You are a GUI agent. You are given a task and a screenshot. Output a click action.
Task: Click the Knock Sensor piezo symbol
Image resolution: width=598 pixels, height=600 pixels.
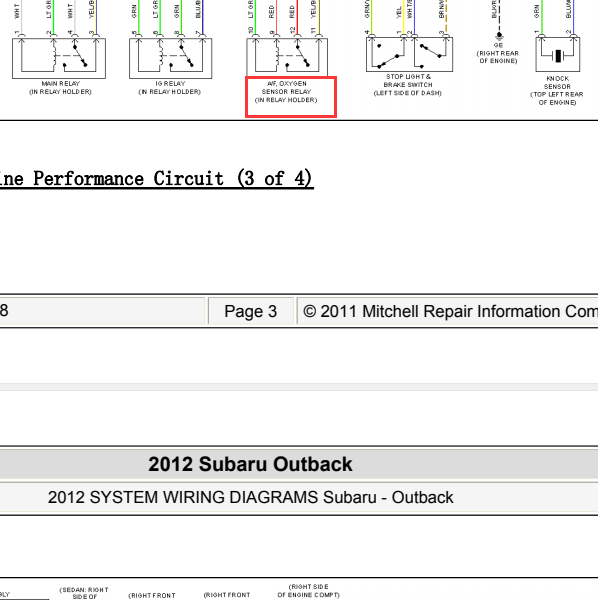point(558,55)
